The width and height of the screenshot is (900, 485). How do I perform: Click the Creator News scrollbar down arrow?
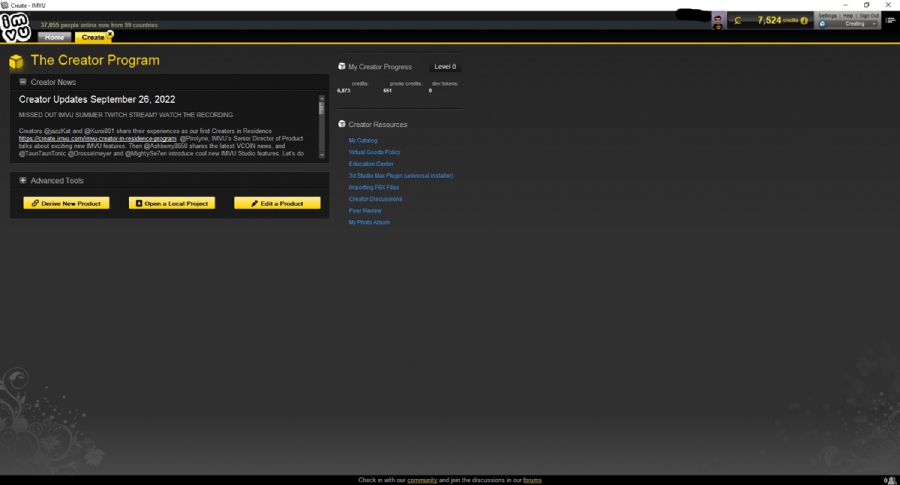click(321, 154)
